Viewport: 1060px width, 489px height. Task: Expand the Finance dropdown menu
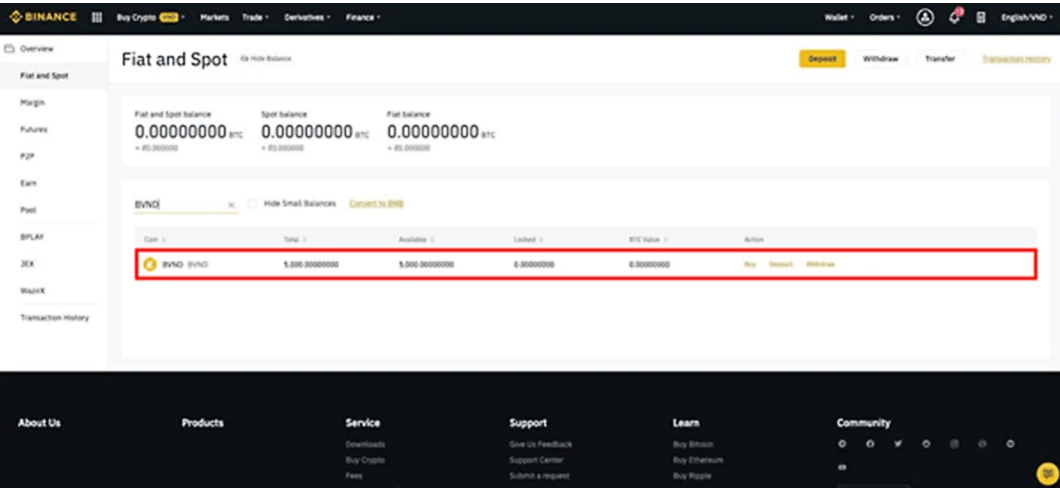363,18
